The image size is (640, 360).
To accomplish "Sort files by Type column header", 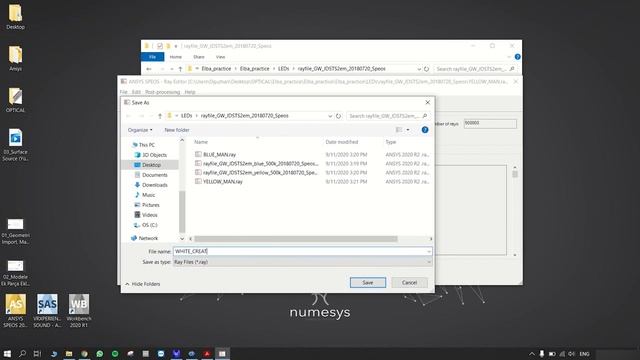I will [391, 142].
